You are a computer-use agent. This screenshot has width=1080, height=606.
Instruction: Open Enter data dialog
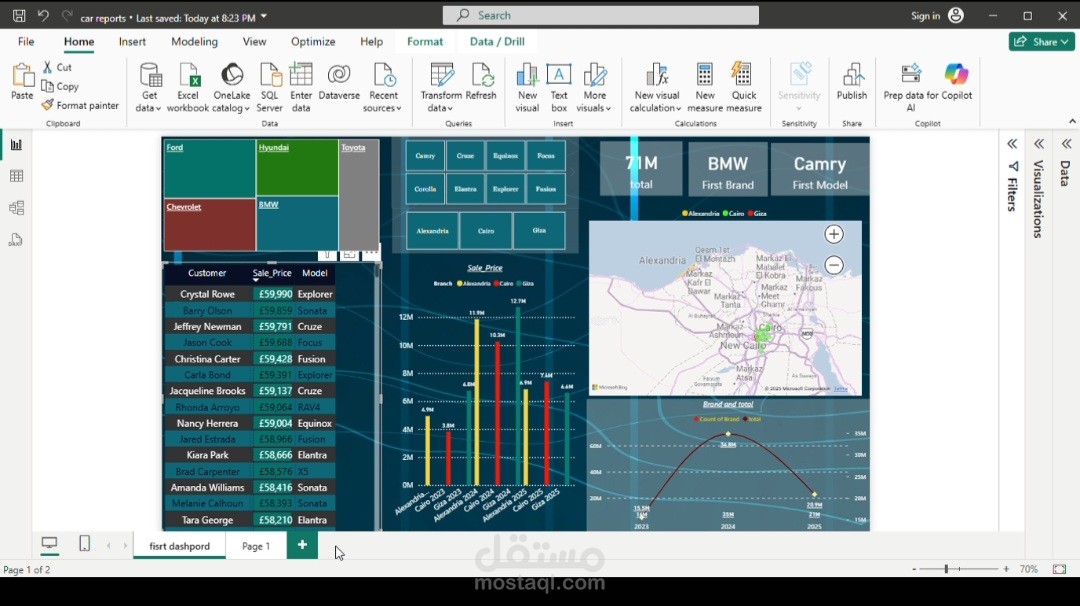[301, 87]
